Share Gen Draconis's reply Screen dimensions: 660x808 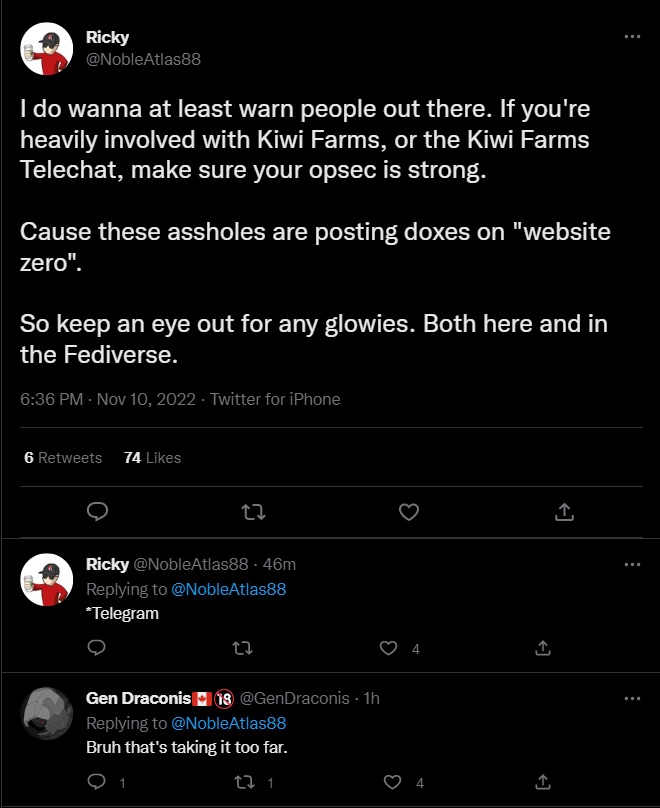(x=543, y=782)
